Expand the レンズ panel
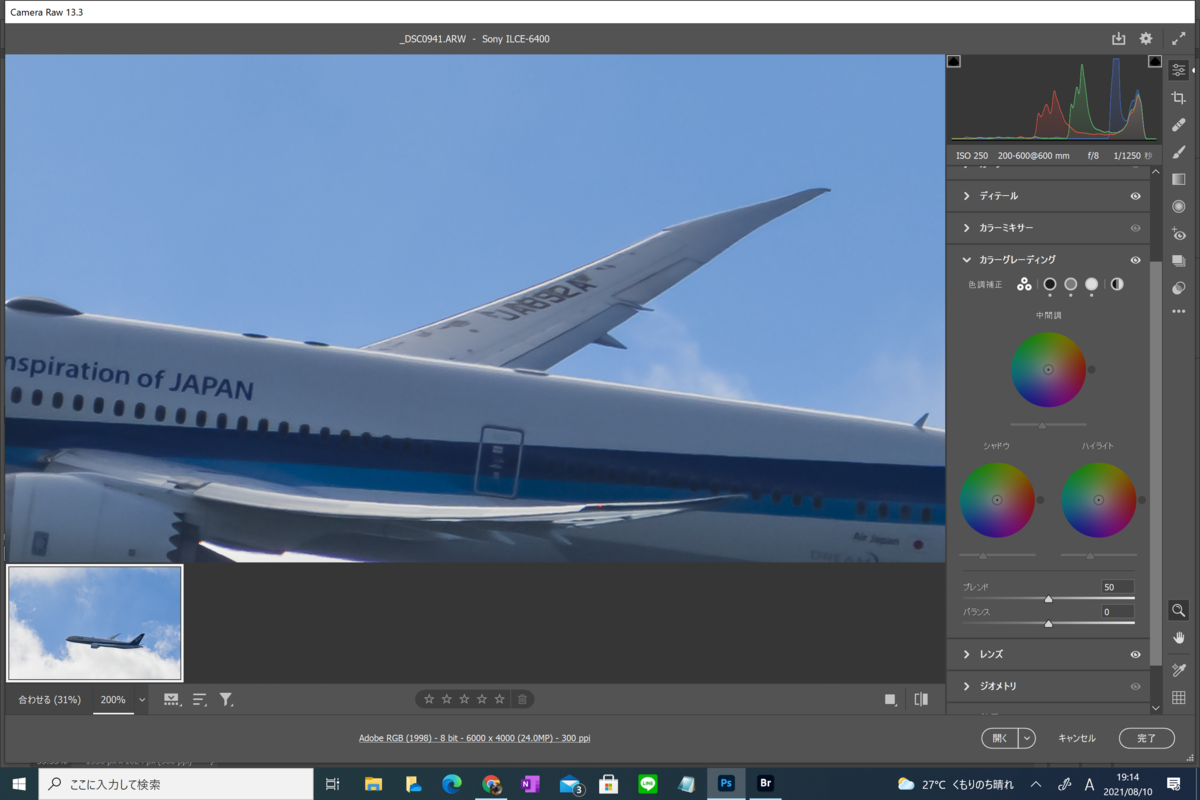 [x=966, y=654]
